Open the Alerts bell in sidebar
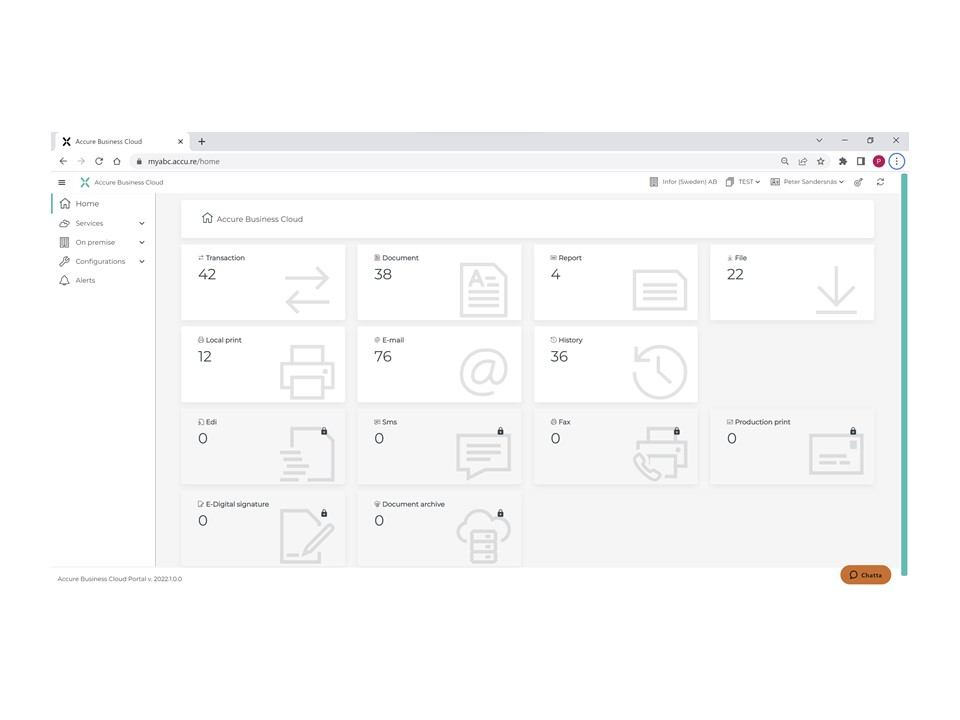960x720 pixels. [x=88, y=280]
